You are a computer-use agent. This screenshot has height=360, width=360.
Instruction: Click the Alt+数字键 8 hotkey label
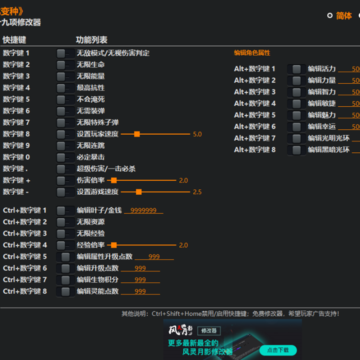tap(255, 150)
